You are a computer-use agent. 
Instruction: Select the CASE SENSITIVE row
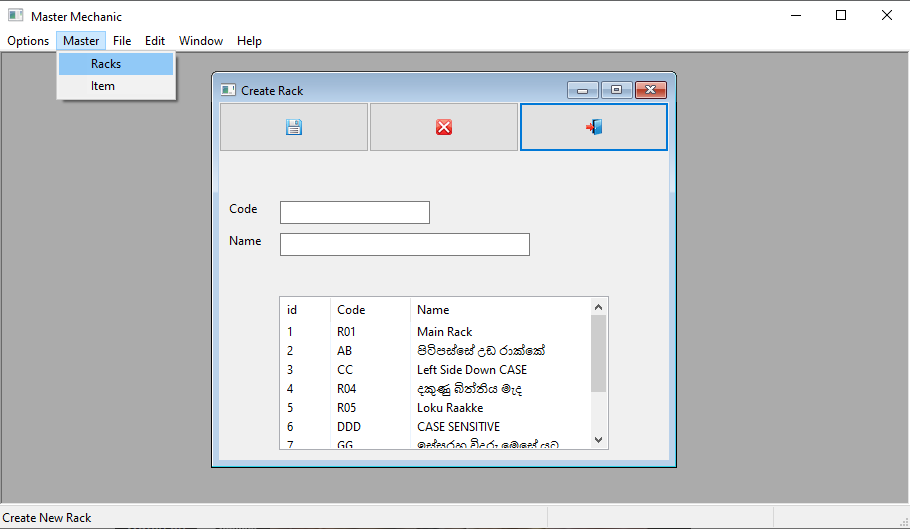click(436, 427)
